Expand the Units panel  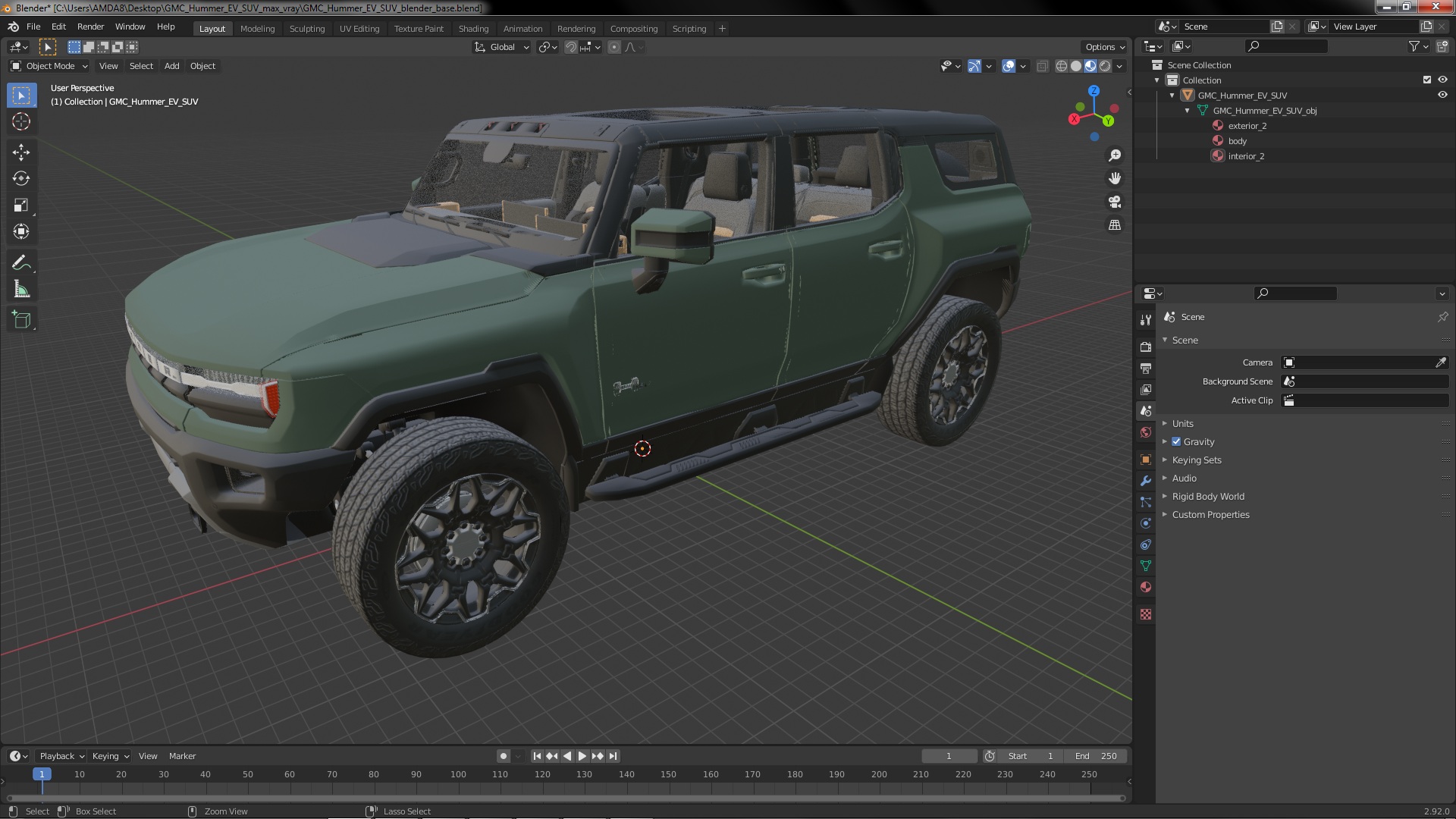[x=1182, y=423]
